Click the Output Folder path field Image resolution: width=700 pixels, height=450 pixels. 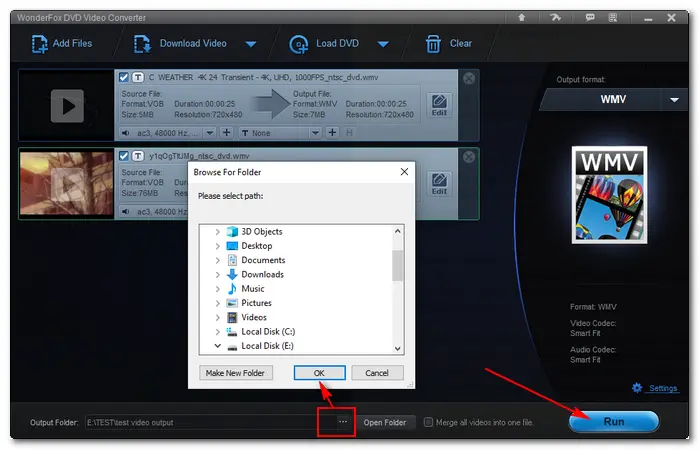(x=211, y=422)
